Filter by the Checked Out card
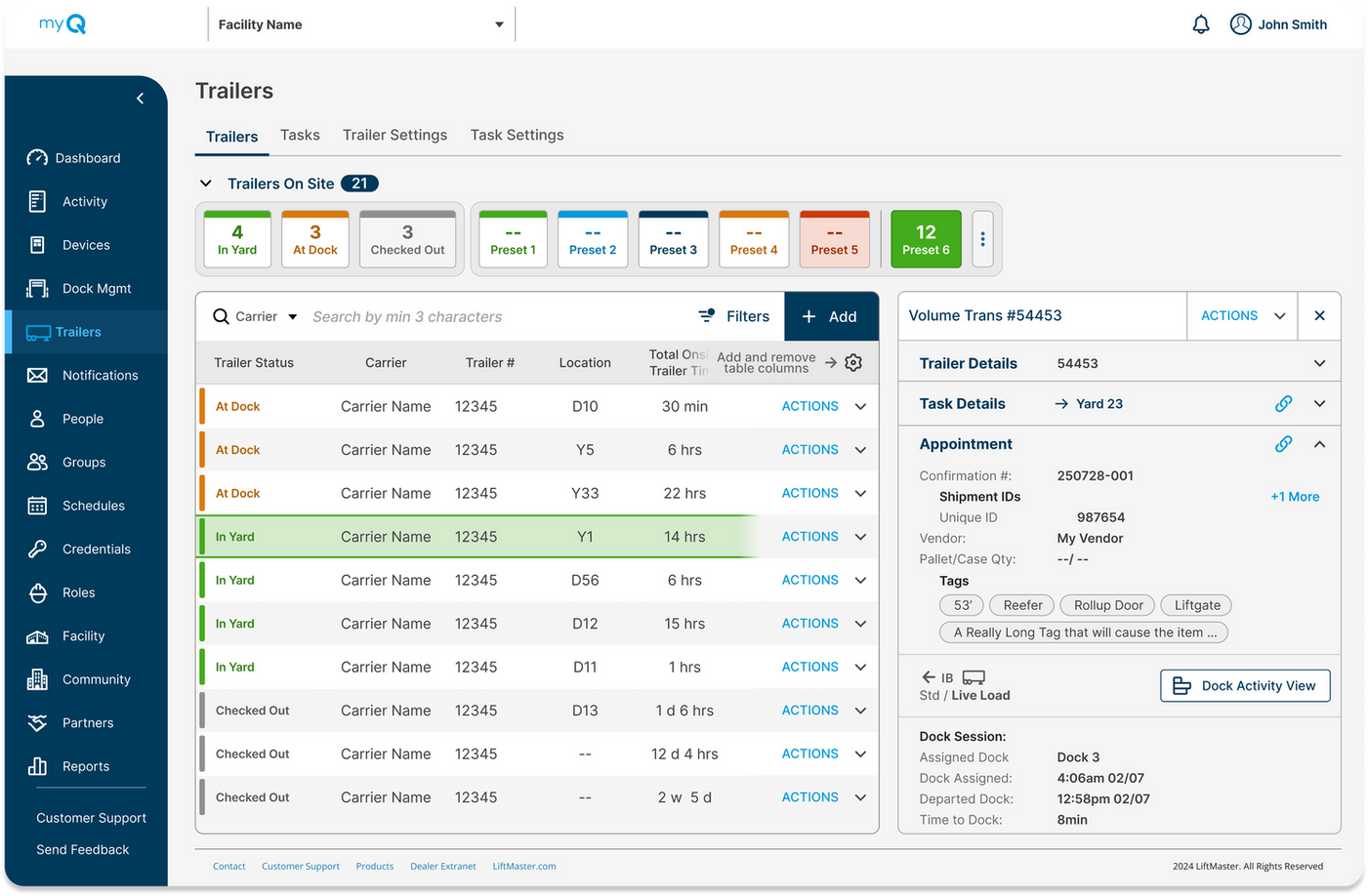 [407, 239]
